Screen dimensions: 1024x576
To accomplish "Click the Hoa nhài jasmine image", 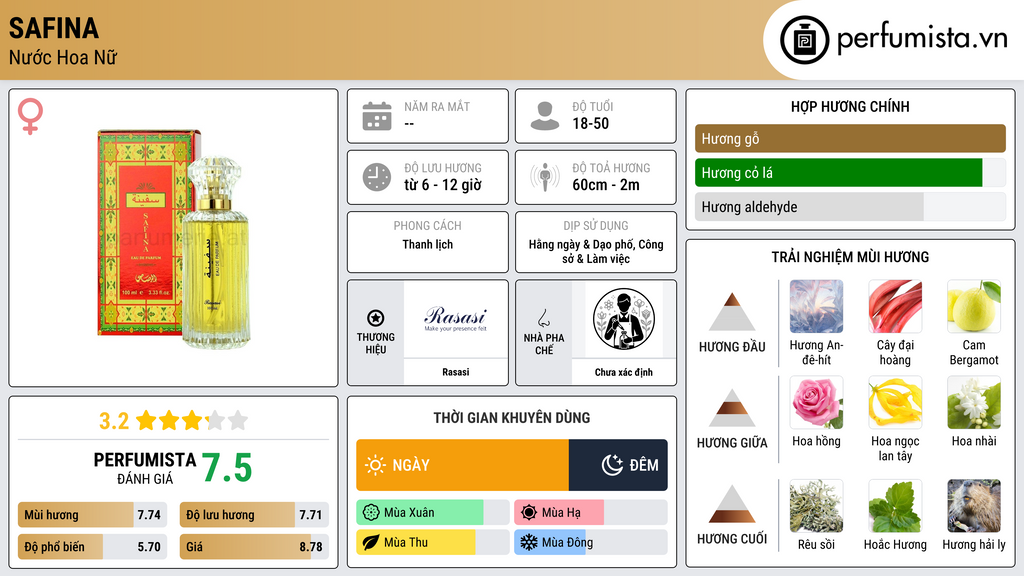I will pyautogui.click(x=974, y=403).
